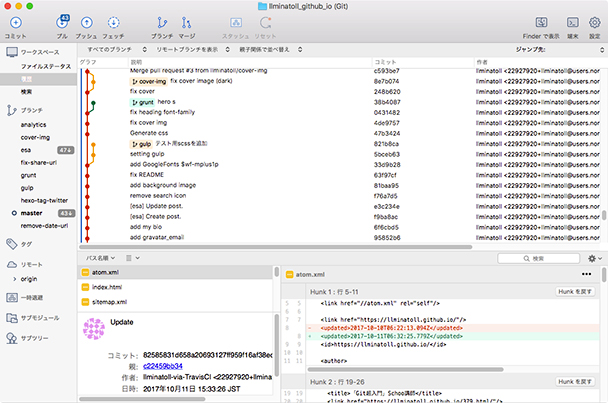608x403 pixels.
Task: Click the commit list horizontal scrollbar
Action: click(275, 247)
